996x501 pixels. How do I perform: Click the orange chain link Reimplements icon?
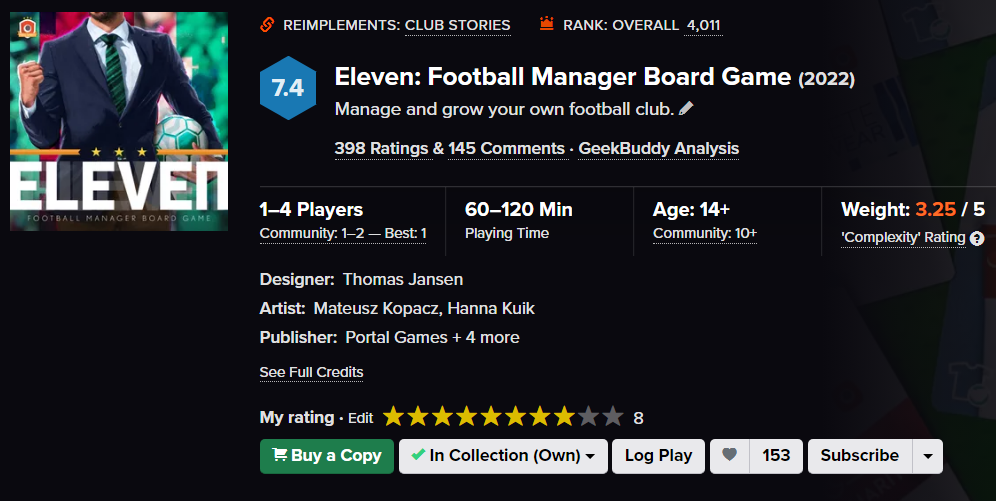point(267,25)
